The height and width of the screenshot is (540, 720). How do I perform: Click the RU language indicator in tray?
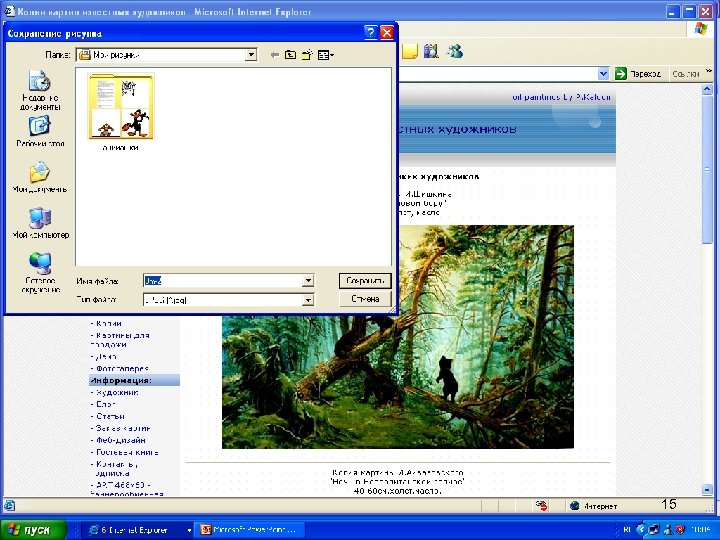(x=627, y=530)
